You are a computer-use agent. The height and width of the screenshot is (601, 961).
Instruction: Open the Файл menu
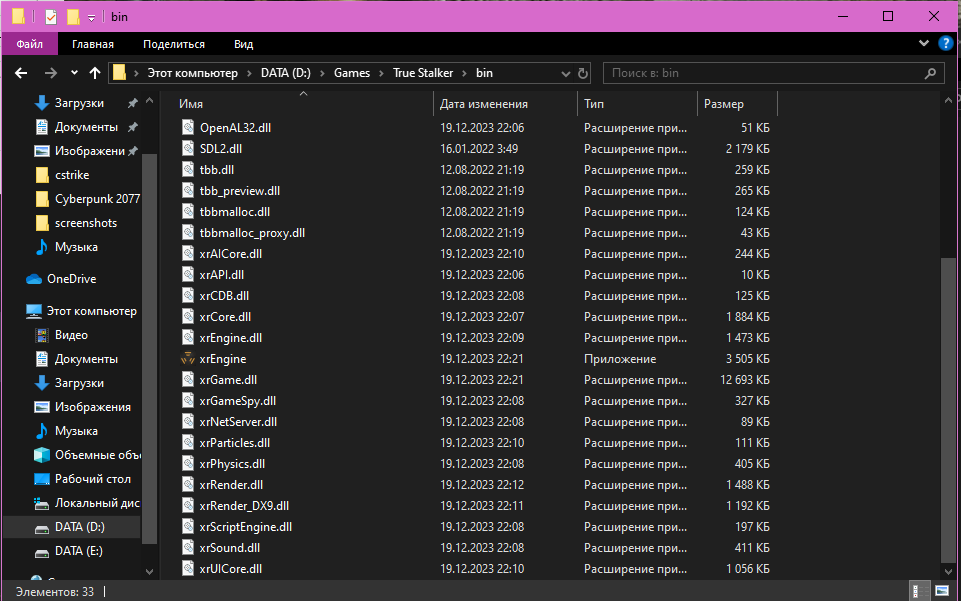pos(29,43)
